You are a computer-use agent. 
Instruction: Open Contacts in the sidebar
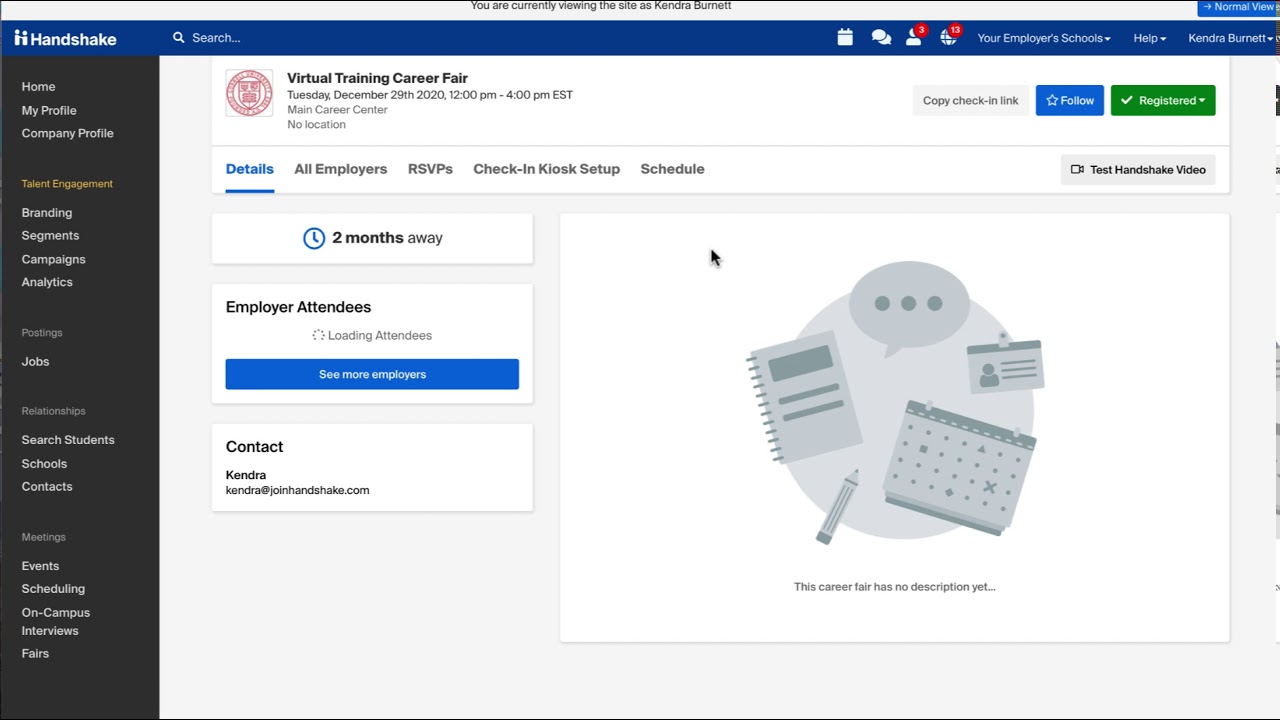point(47,487)
